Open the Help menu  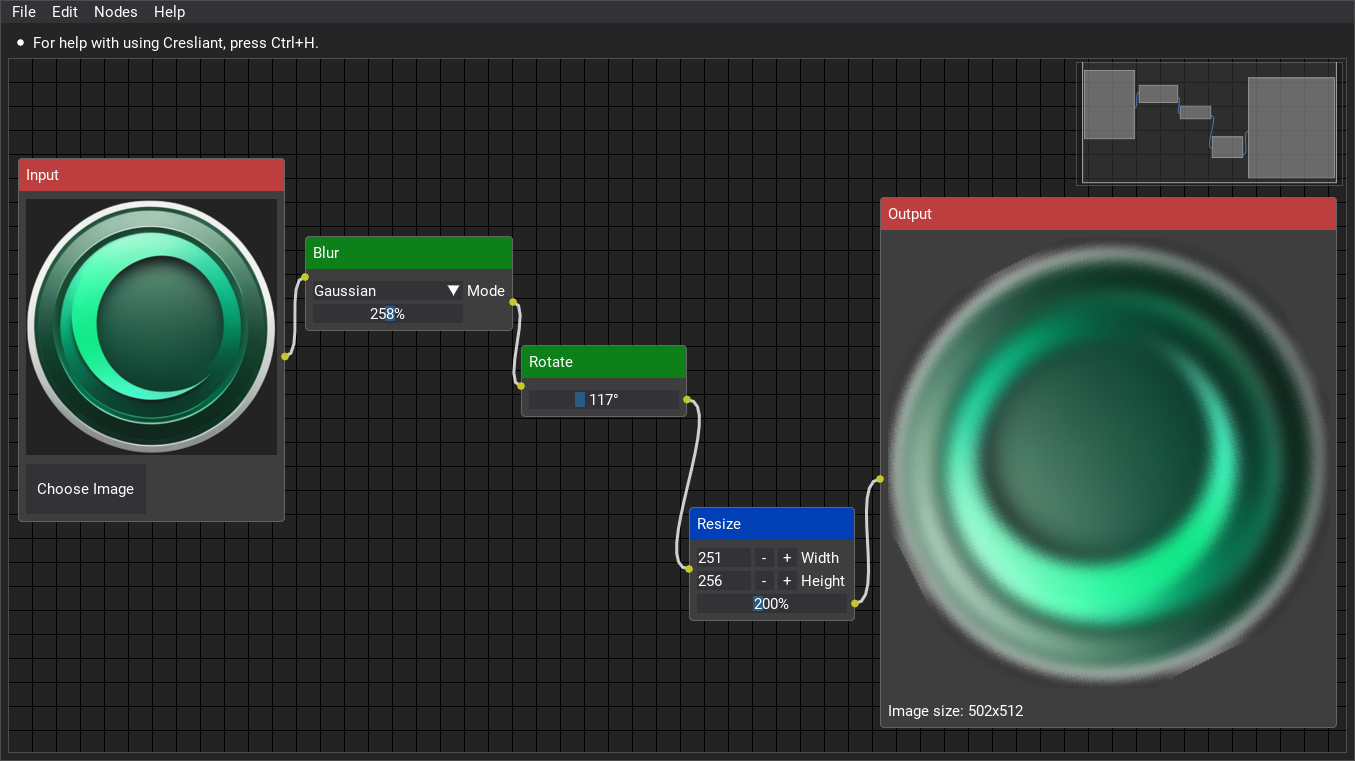[x=170, y=12]
